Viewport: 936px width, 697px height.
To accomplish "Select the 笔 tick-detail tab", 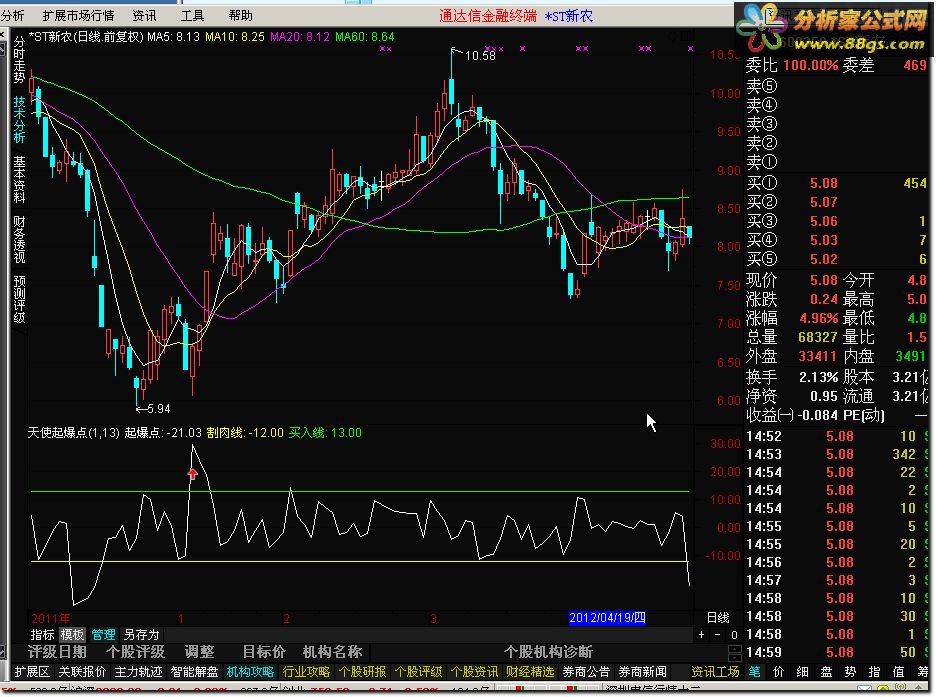I will point(755,672).
